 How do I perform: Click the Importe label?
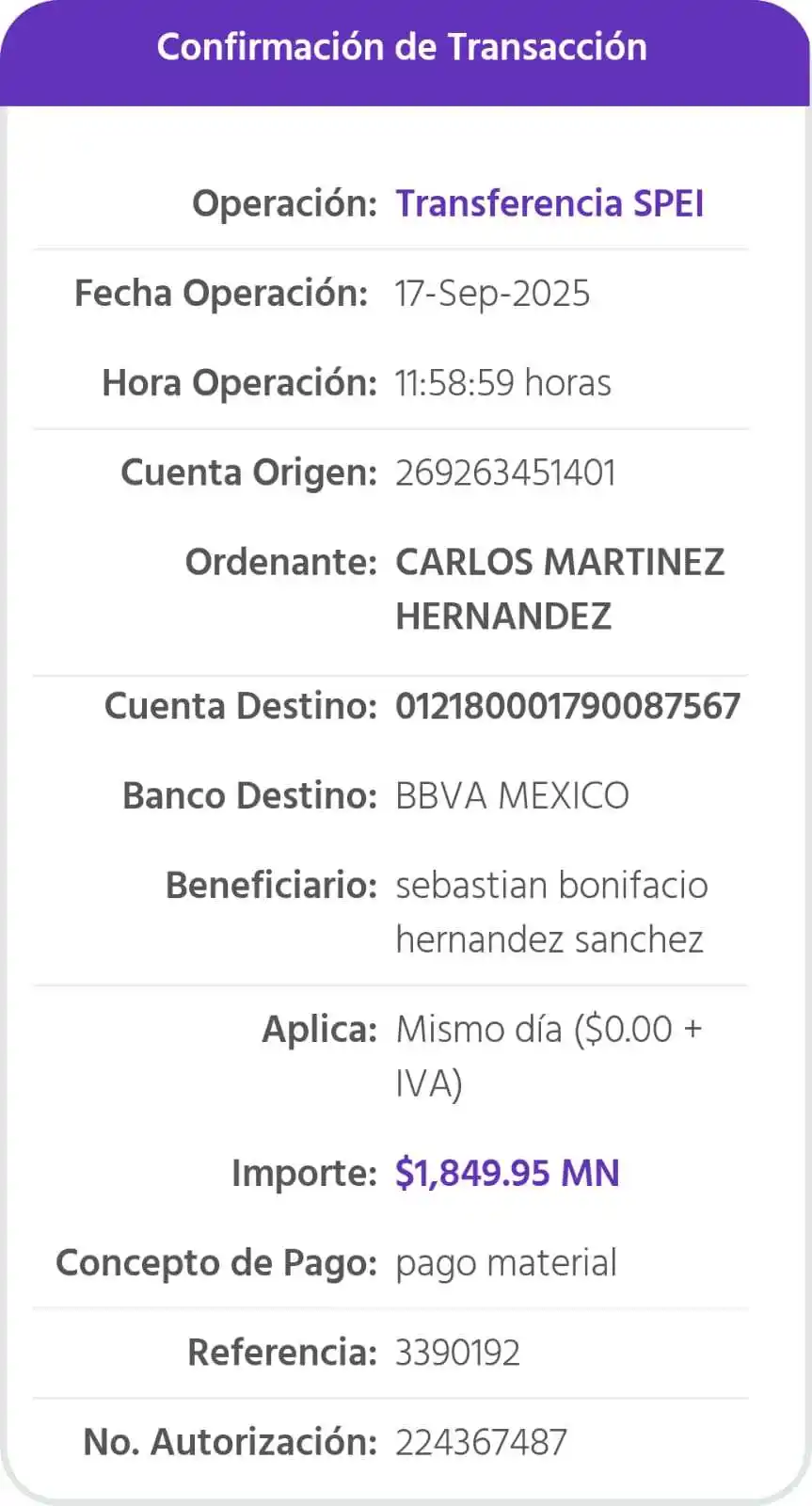(x=304, y=1173)
